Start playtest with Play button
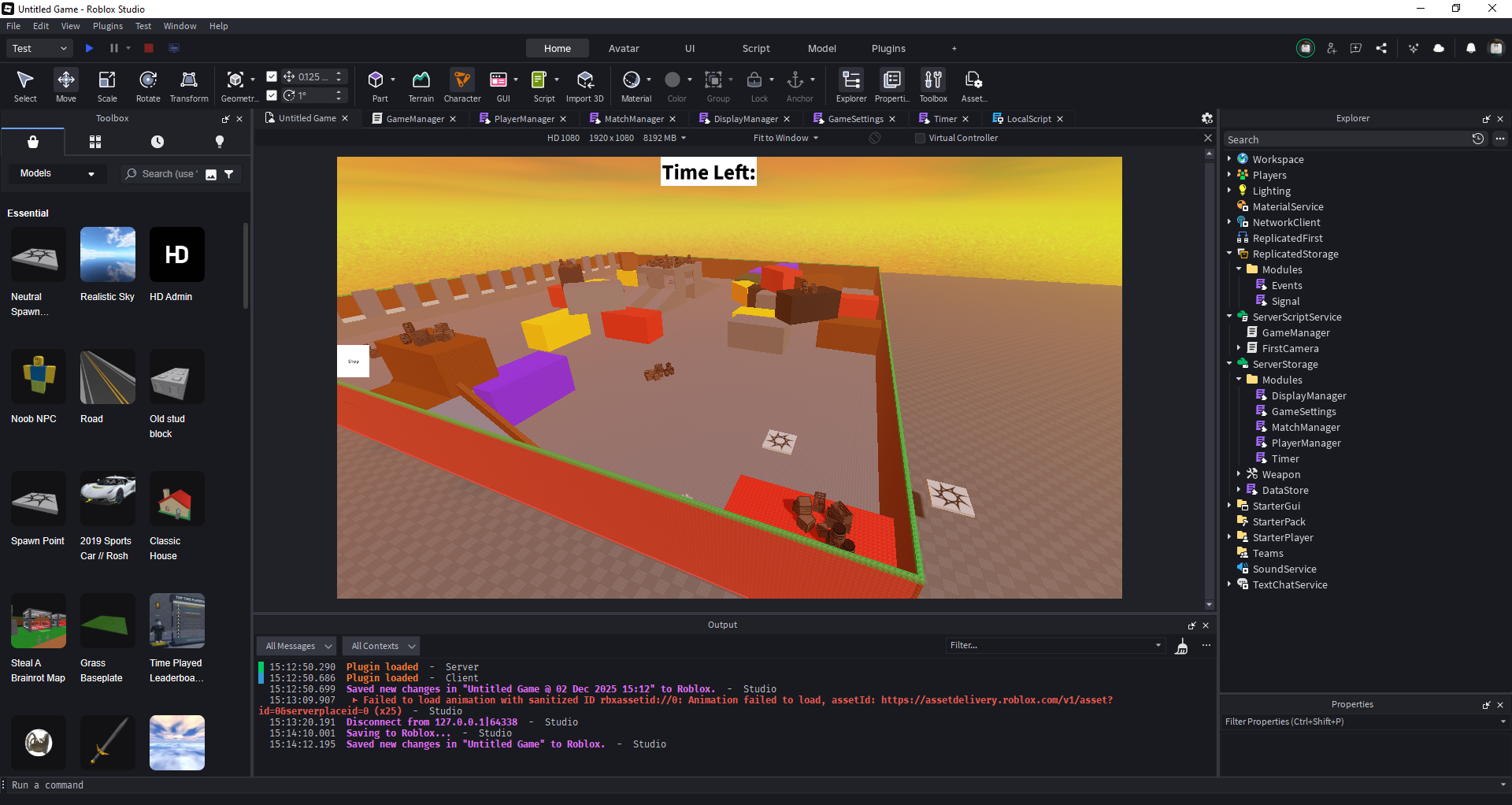Screen dimensions: 1512x805 [x=89, y=48]
